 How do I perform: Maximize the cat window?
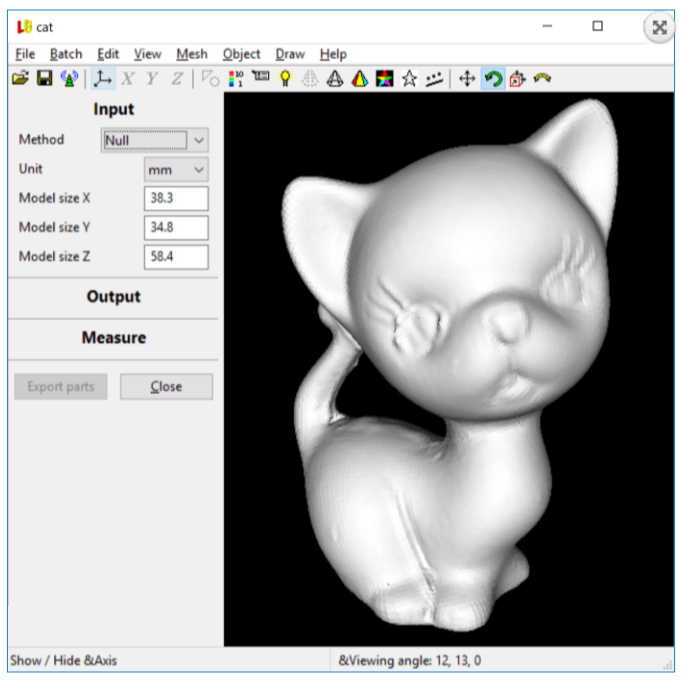click(x=598, y=26)
